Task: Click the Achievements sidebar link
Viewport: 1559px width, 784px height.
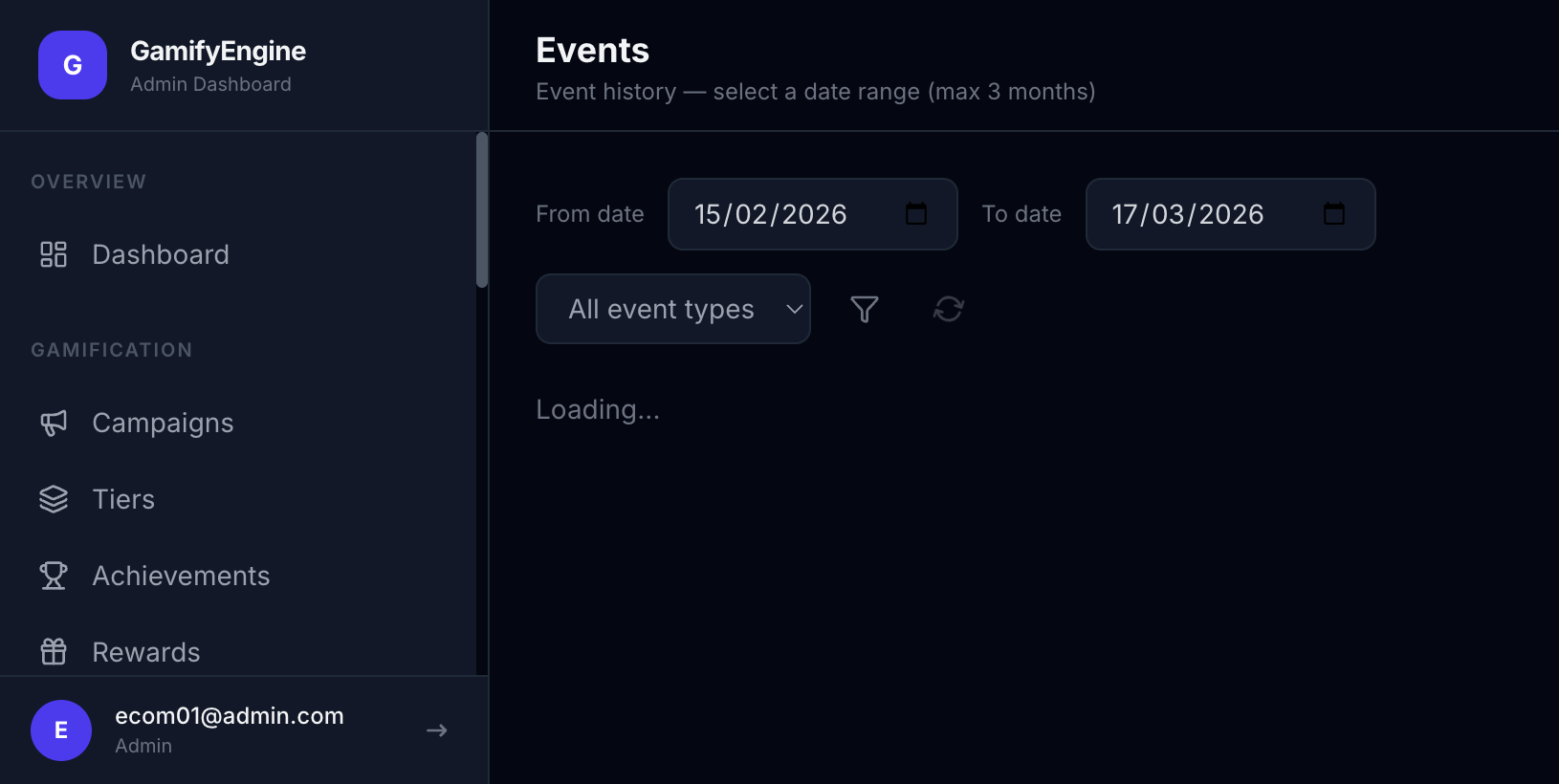Action: [181, 576]
